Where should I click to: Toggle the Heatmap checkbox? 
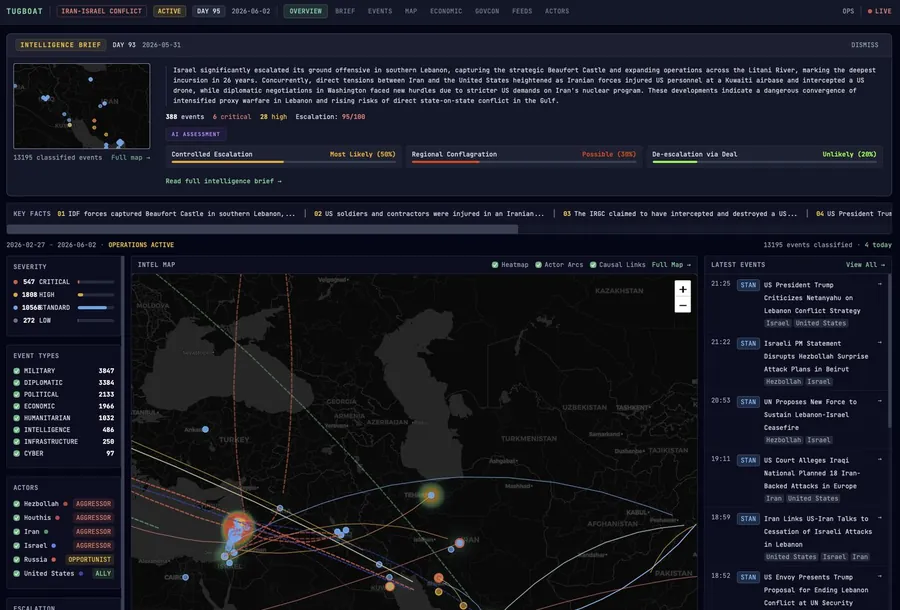[495, 265]
